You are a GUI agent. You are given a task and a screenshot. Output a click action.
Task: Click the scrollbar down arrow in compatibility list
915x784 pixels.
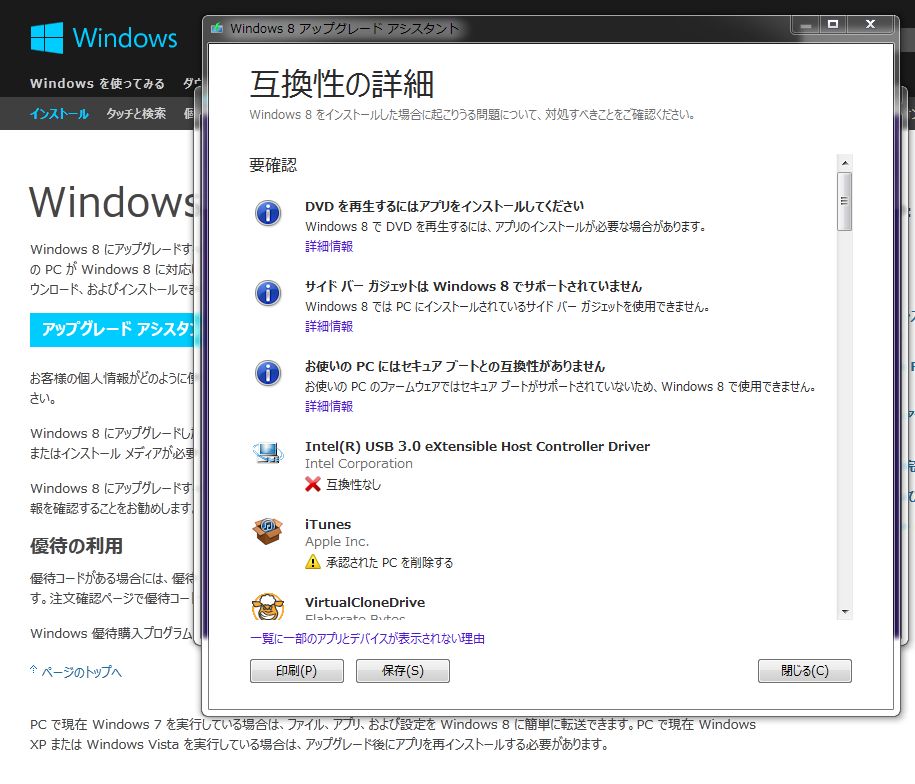click(x=844, y=612)
